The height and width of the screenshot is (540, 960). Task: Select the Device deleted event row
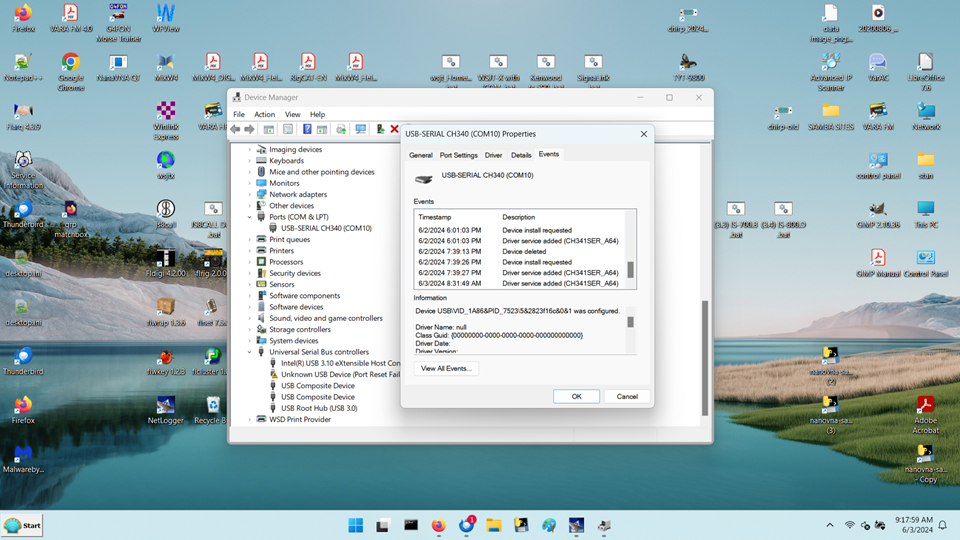pyautogui.click(x=519, y=252)
